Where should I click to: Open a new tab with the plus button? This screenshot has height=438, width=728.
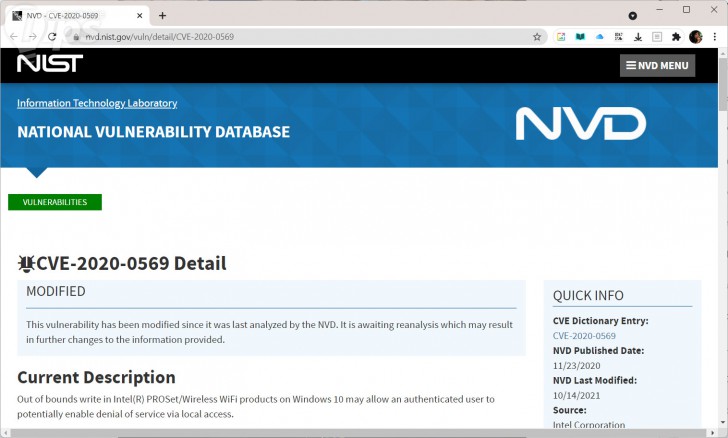(162, 16)
